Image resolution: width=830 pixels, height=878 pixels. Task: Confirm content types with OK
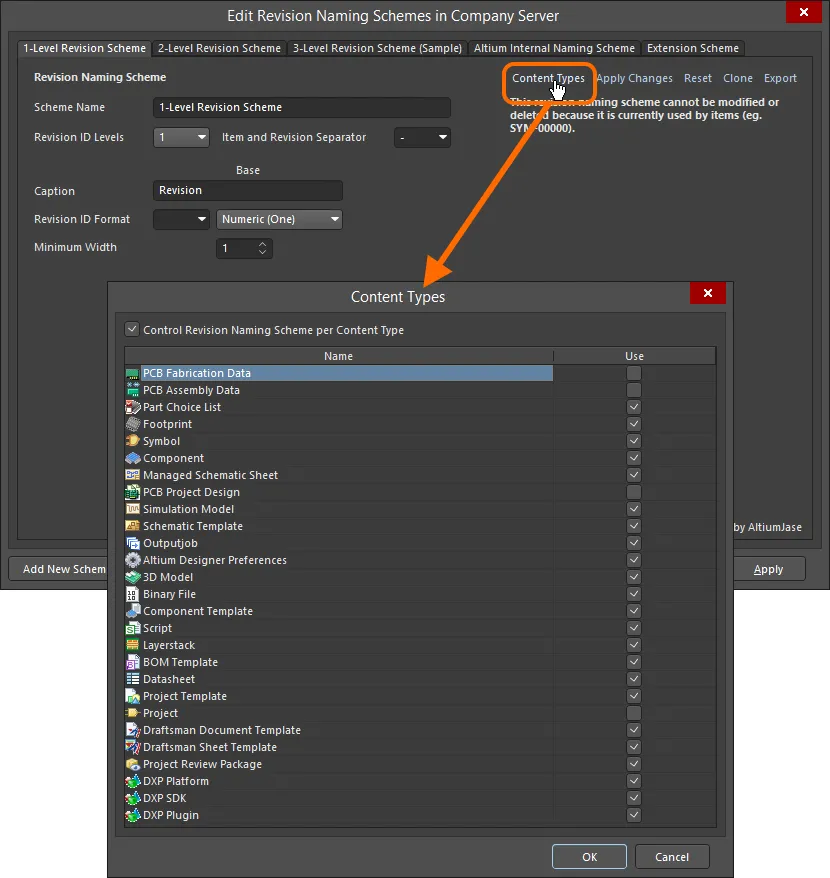click(x=588, y=856)
